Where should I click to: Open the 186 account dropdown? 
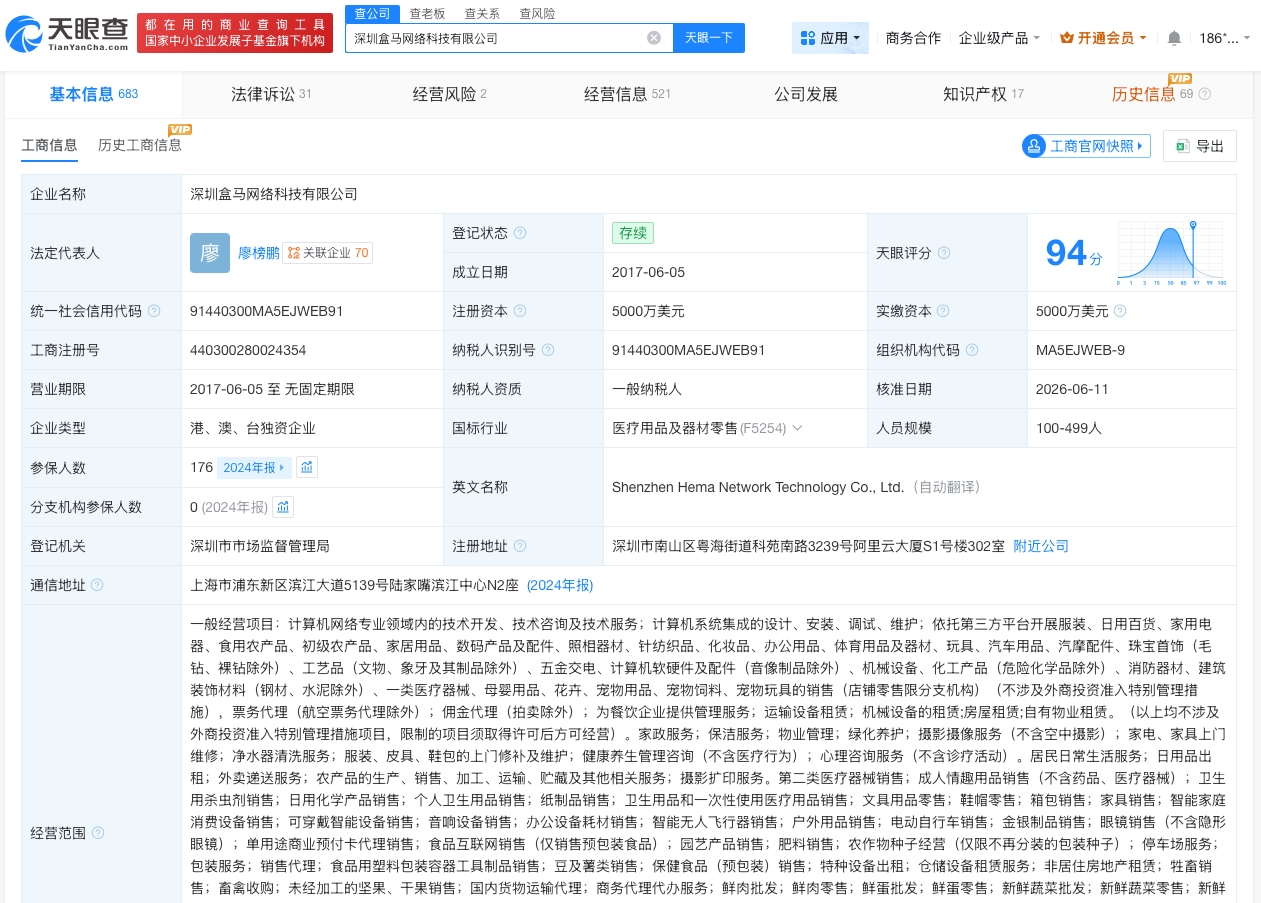[x=1224, y=38]
